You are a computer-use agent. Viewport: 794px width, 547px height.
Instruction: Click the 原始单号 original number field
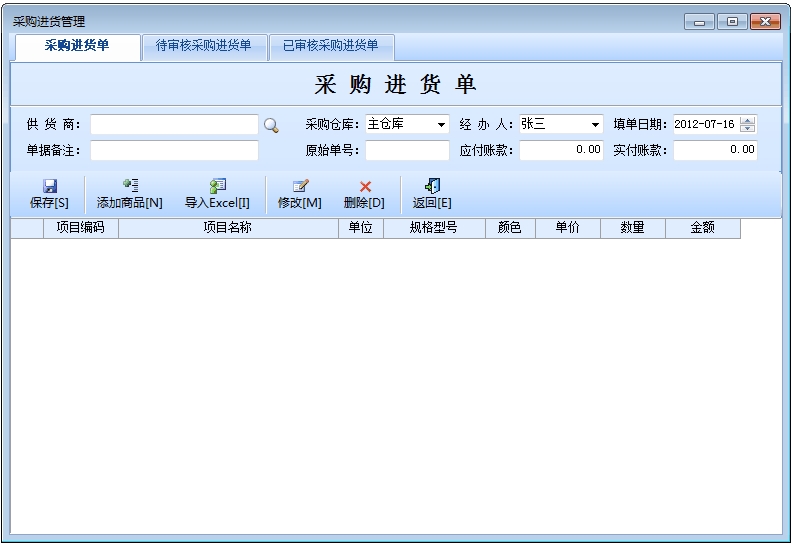pos(407,151)
